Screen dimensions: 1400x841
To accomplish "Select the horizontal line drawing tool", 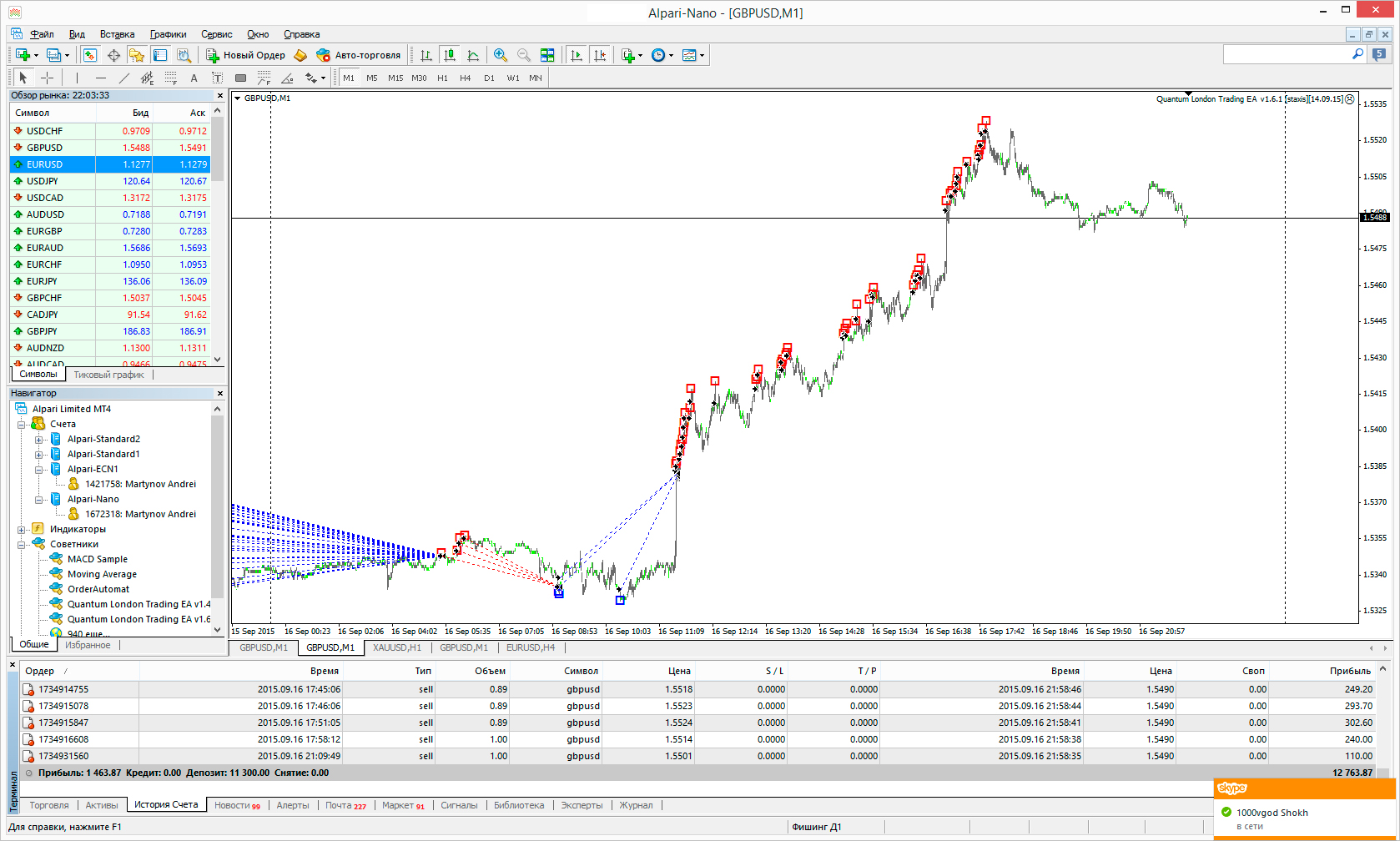I will 100,78.
